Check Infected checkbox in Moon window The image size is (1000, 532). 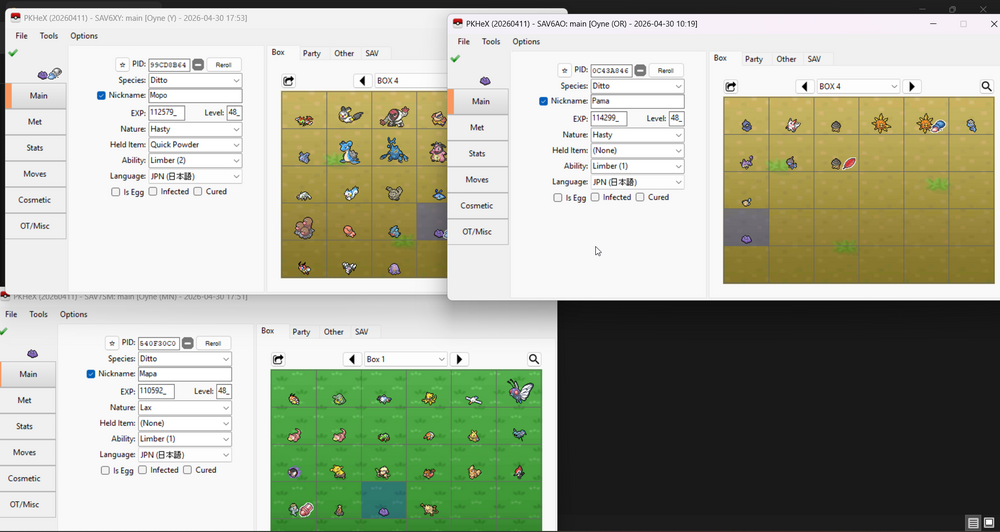pos(143,470)
